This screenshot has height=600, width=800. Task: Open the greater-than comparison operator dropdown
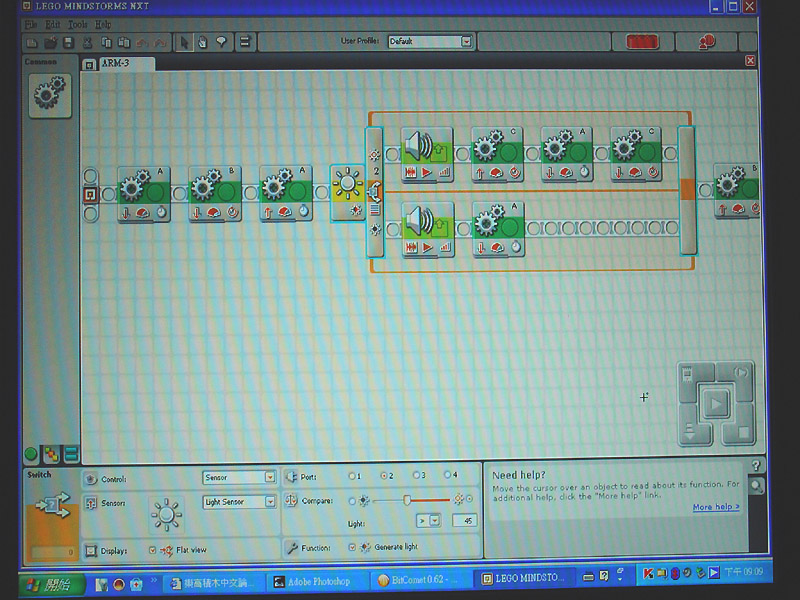click(428, 521)
